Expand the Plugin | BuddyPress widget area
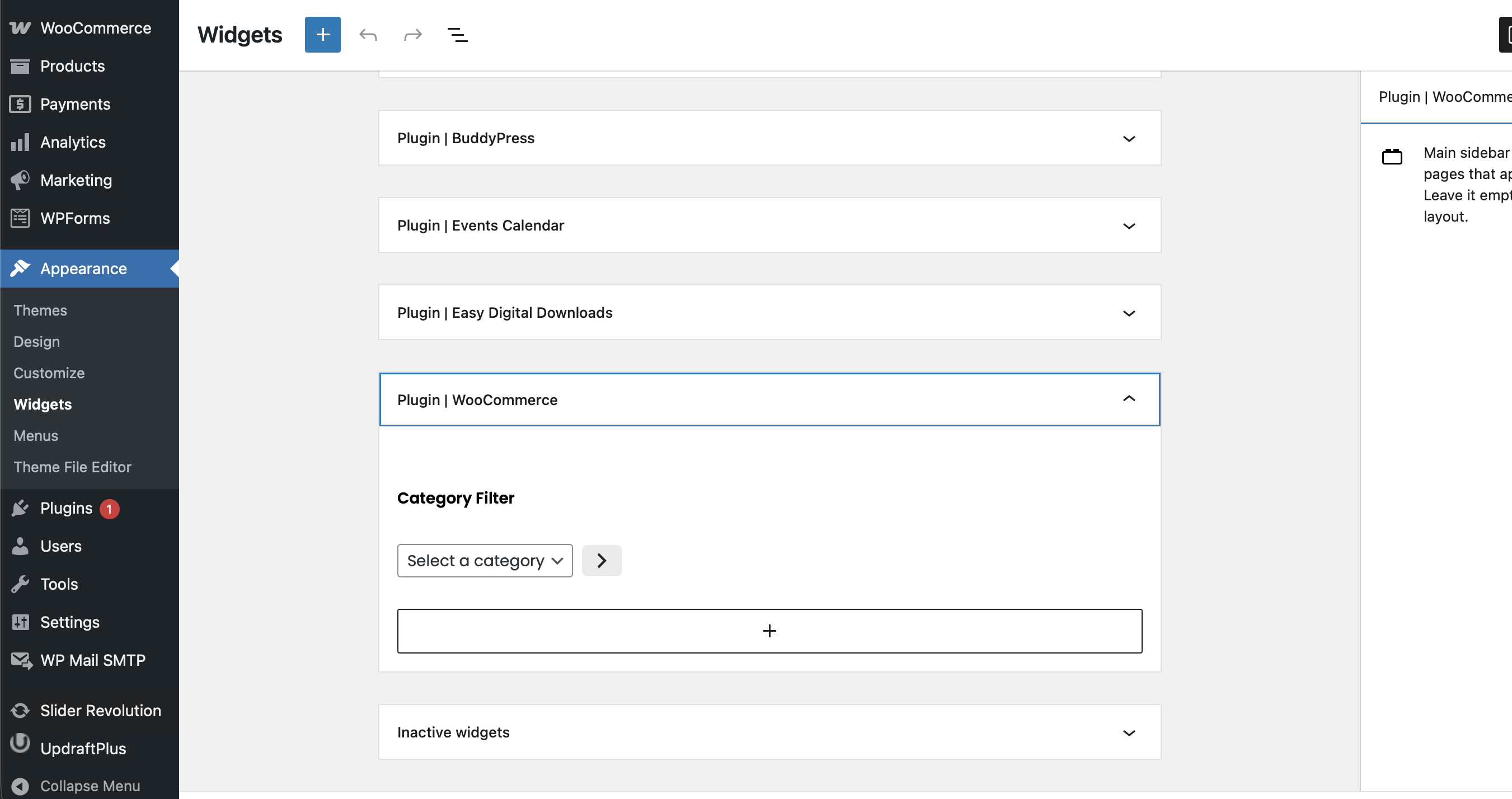1512x799 pixels. point(1128,139)
